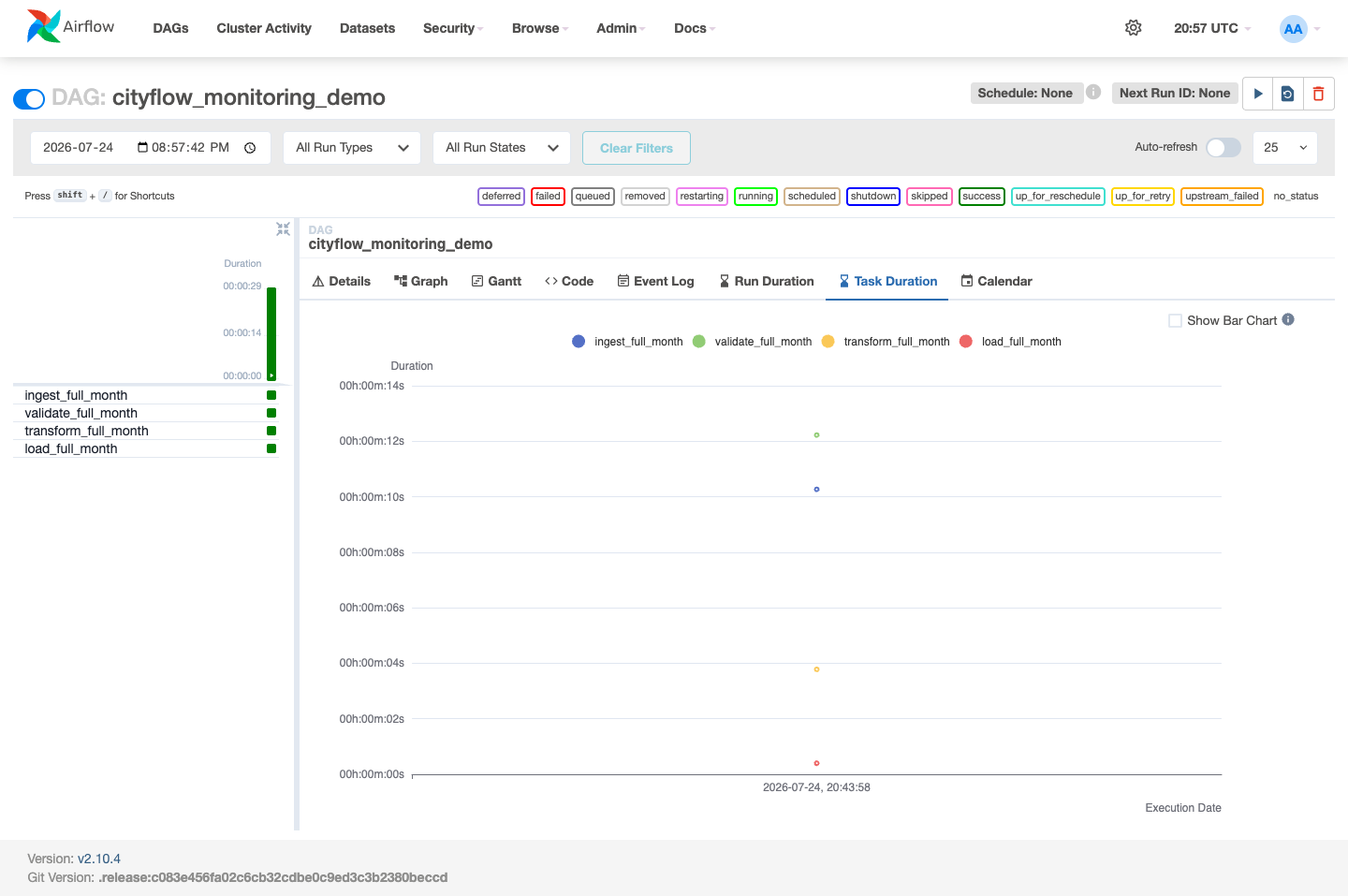Click the red load_full_month data point
The height and width of the screenshot is (896, 1348).
pyautogui.click(x=816, y=763)
